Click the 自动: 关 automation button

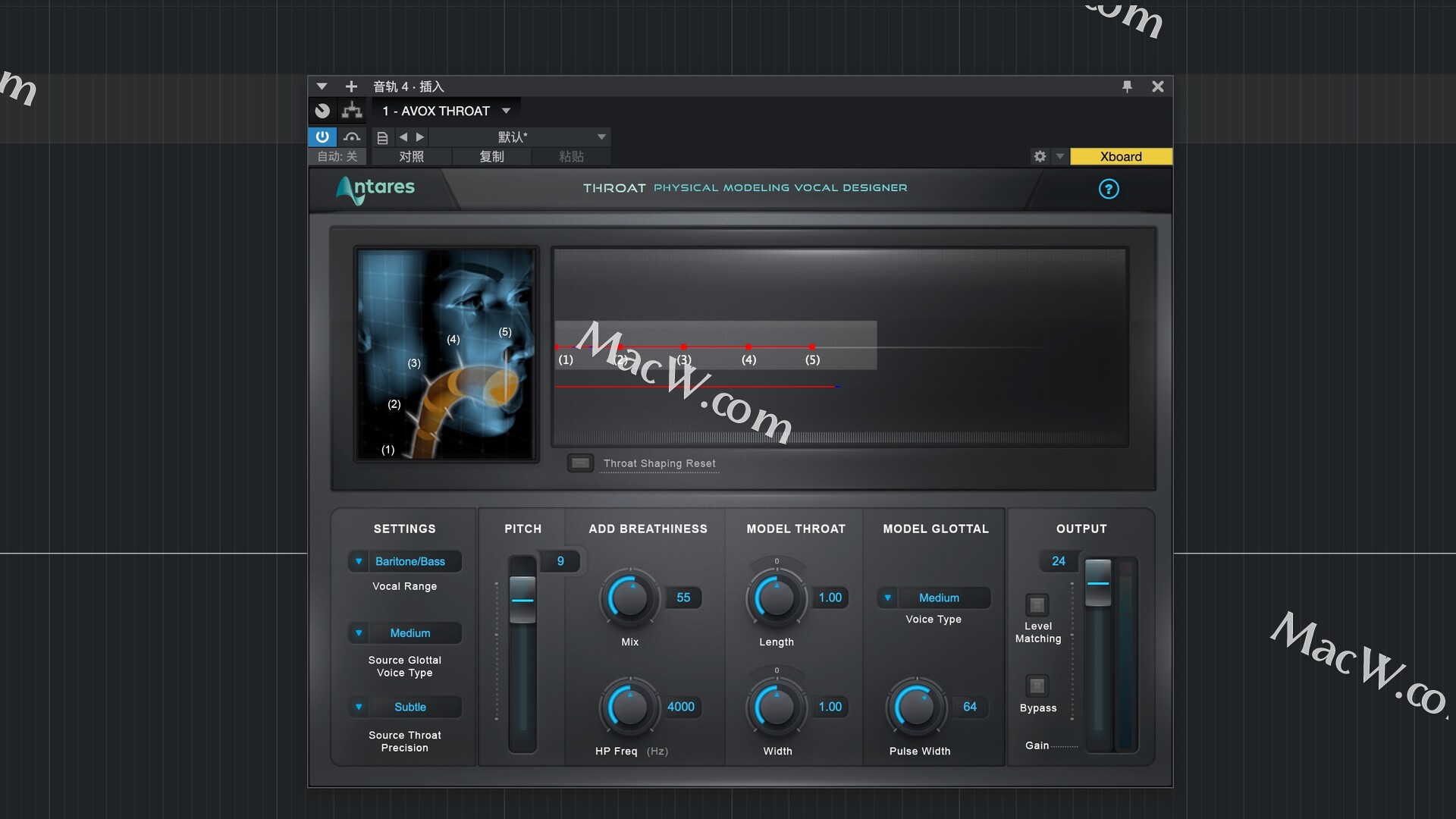click(x=337, y=156)
